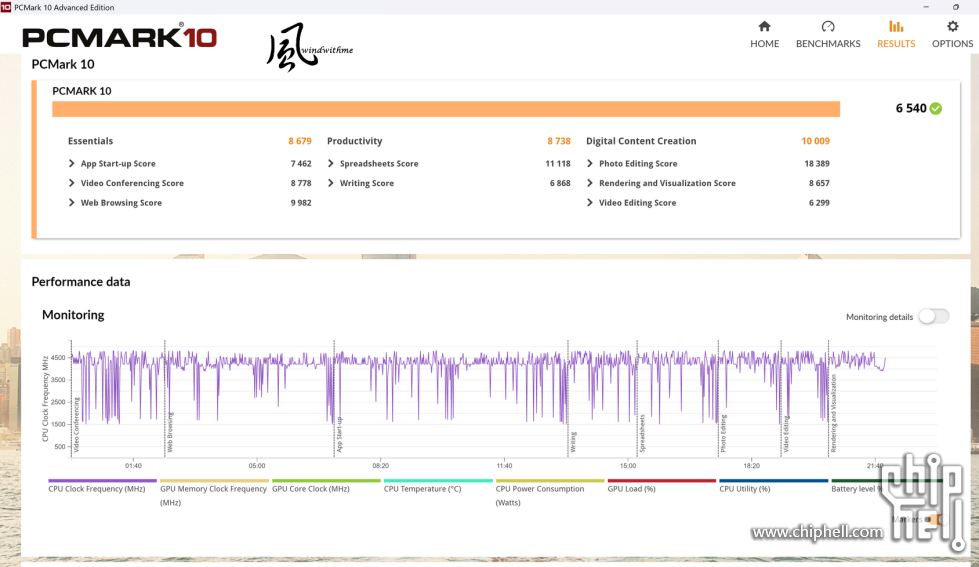The image size is (979, 567).
Task: Click the Performance data heading
Action: pyautogui.click(x=81, y=282)
